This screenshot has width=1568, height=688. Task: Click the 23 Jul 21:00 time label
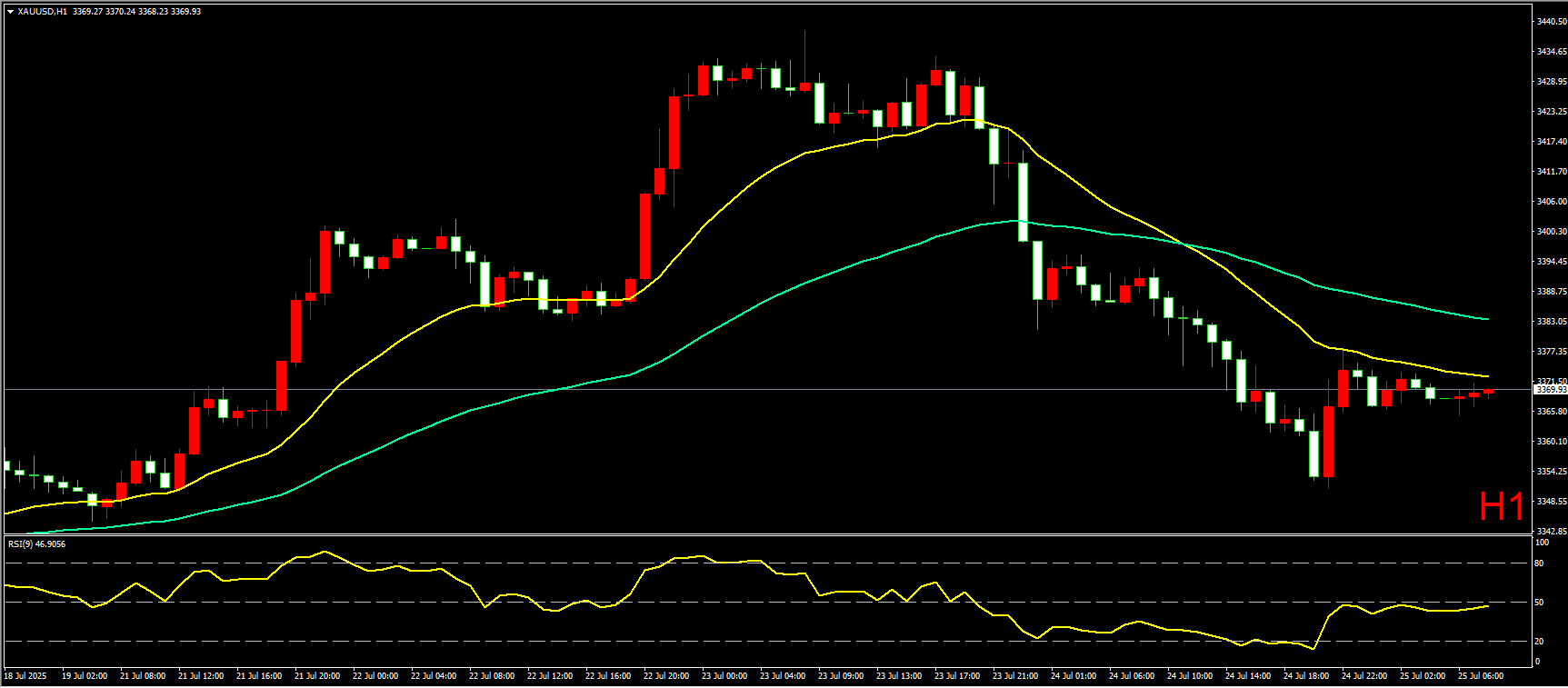(x=1014, y=676)
